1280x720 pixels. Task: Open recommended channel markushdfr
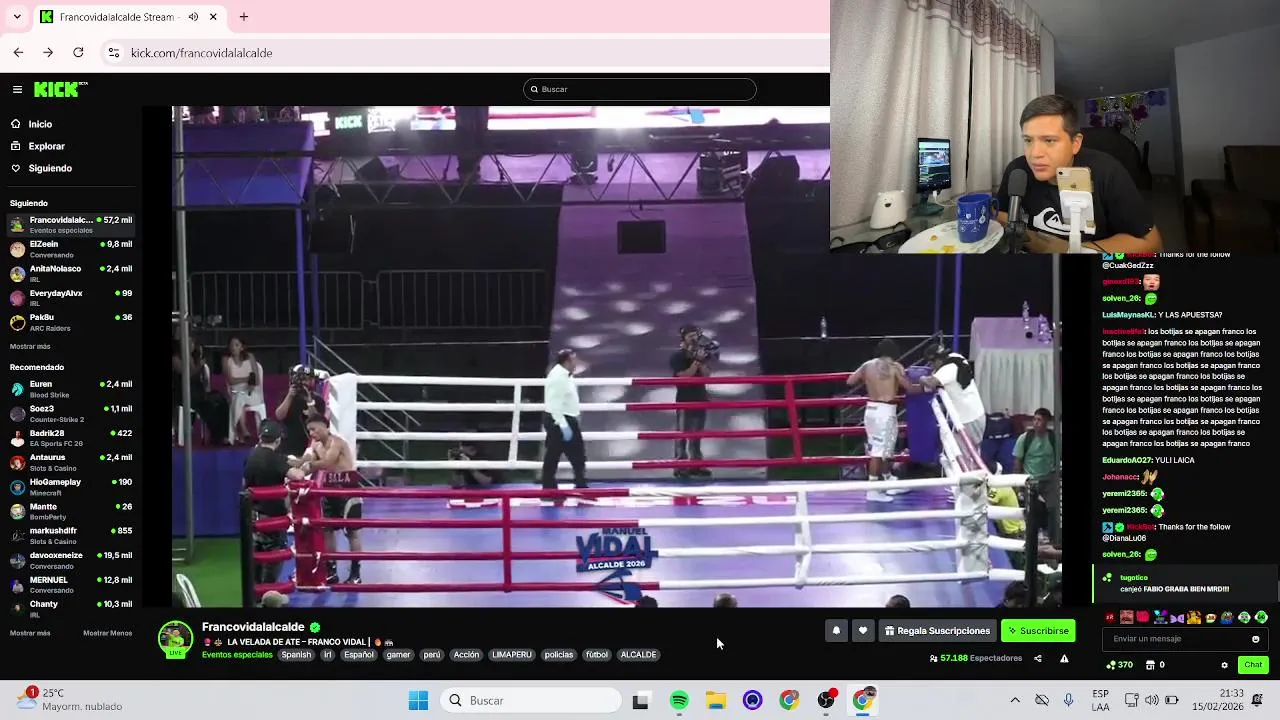pyautogui.click(x=70, y=536)
